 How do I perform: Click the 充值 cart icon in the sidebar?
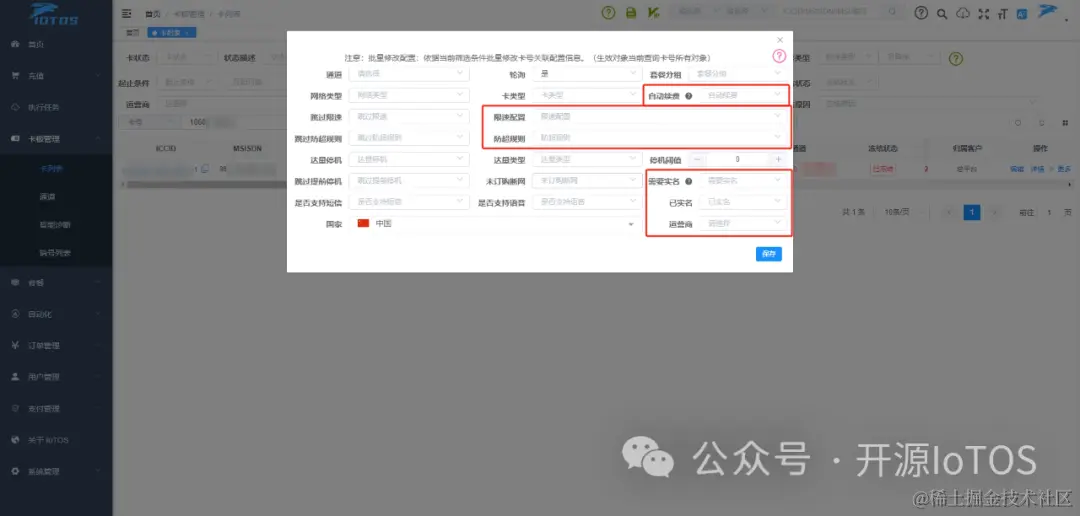[x=15, y=76]
